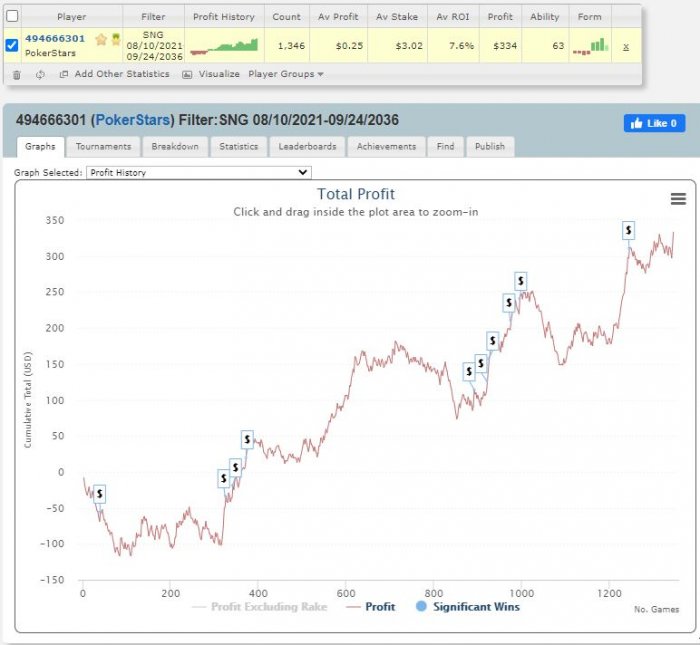Expand the Player Groups dropdown

pyautogui.click(x=286, y=74)
